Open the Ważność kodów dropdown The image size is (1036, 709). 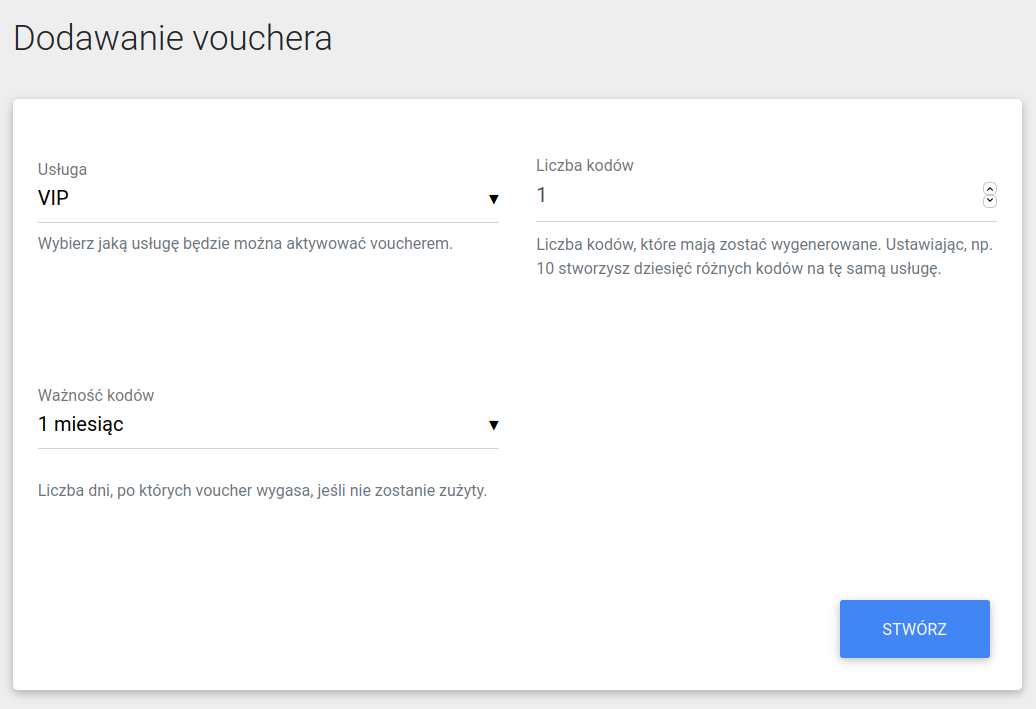(x=267, y=425)
